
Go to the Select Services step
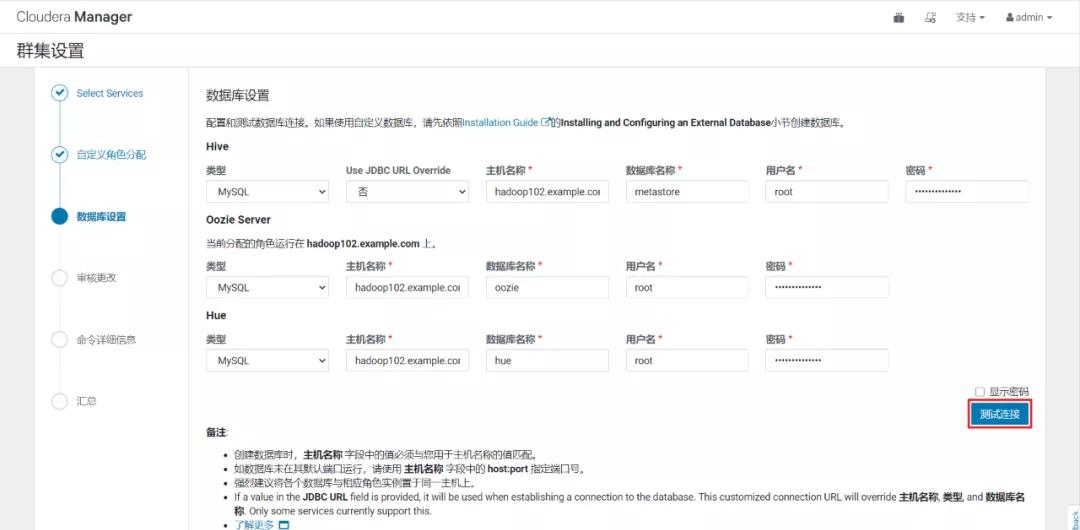(x=110, y=93)
